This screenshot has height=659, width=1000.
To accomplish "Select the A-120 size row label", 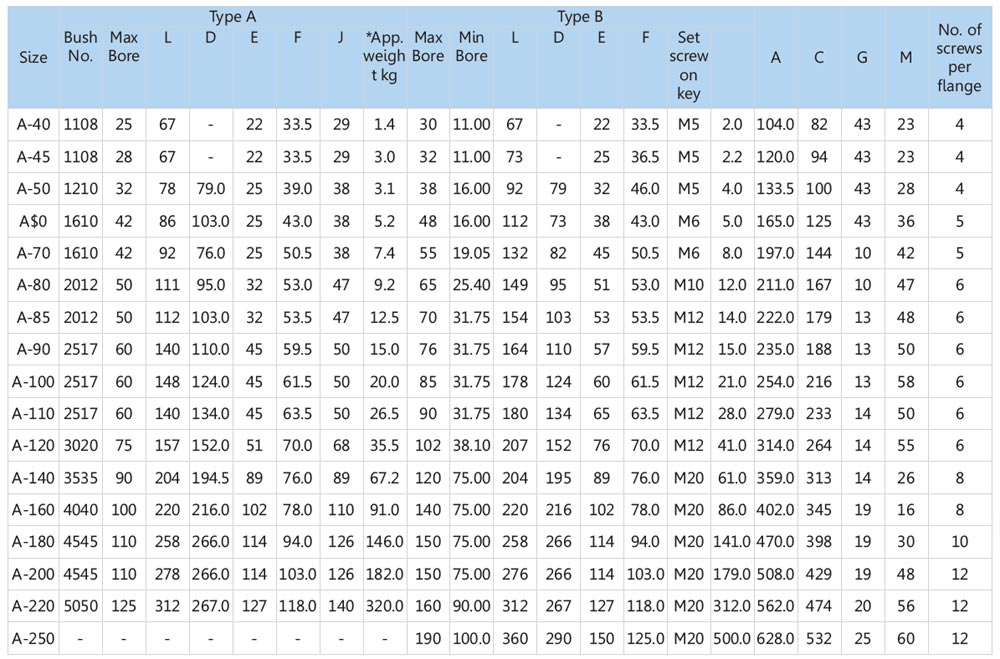I will click(x=33, y=446).
